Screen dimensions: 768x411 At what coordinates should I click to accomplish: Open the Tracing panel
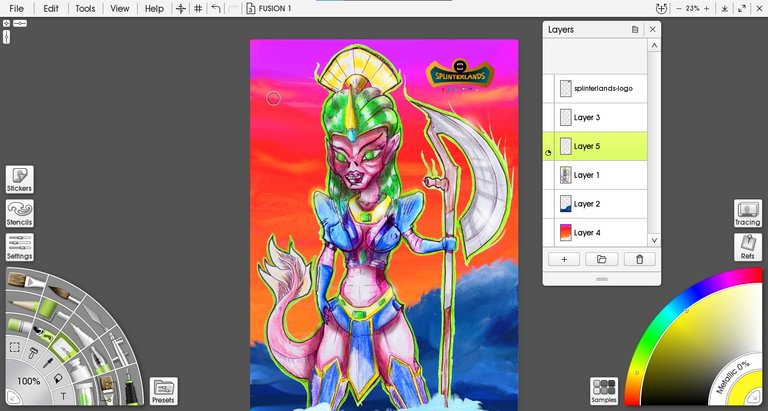747,213
